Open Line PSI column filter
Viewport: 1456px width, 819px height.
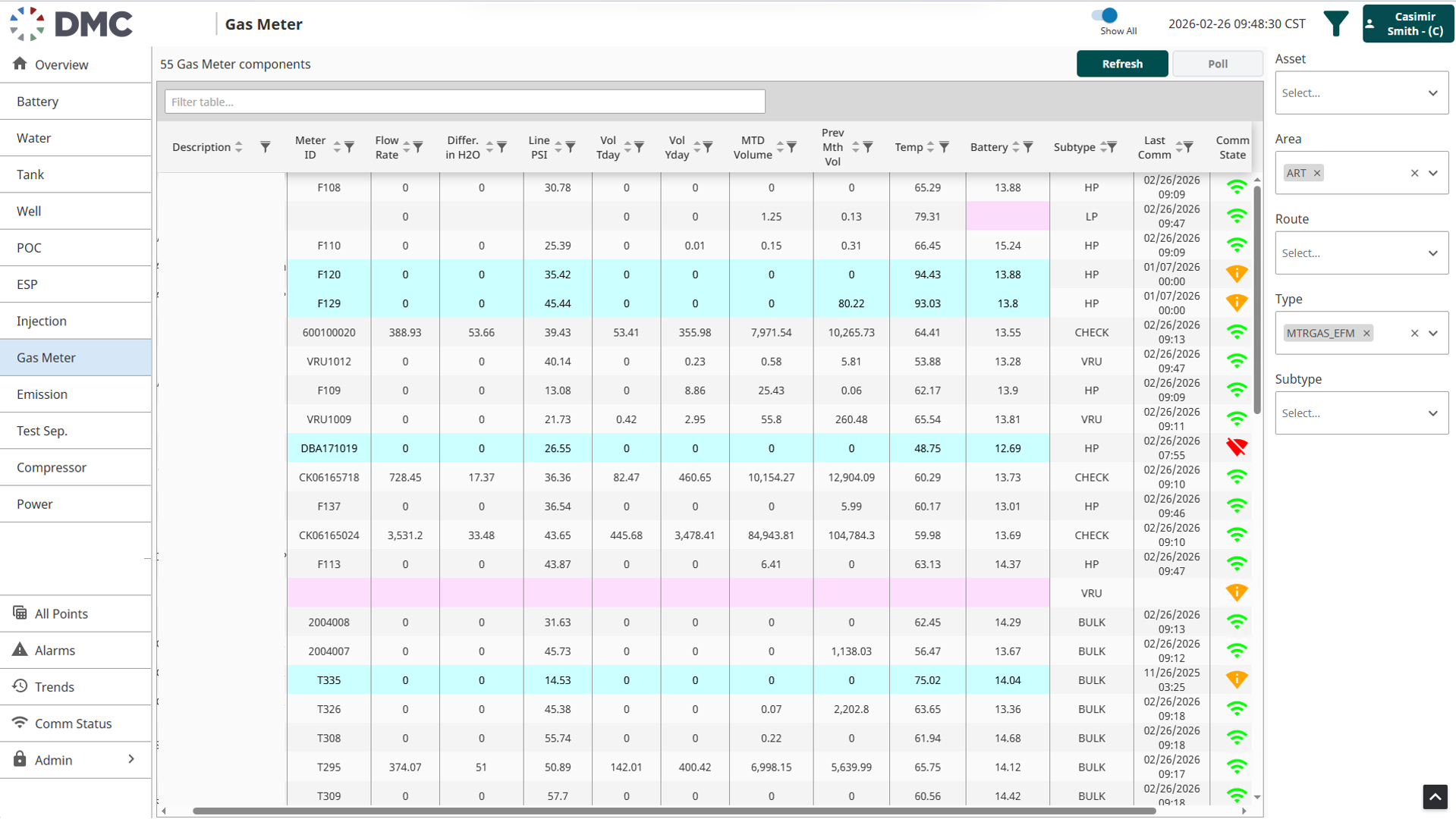click(571, 147)
